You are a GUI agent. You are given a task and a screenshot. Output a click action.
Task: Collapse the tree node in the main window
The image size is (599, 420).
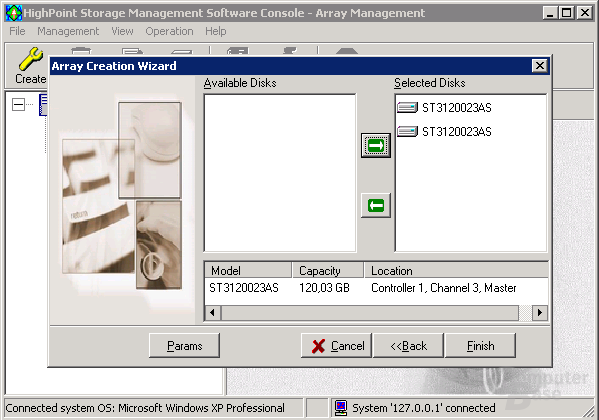(x=18, y=104)
